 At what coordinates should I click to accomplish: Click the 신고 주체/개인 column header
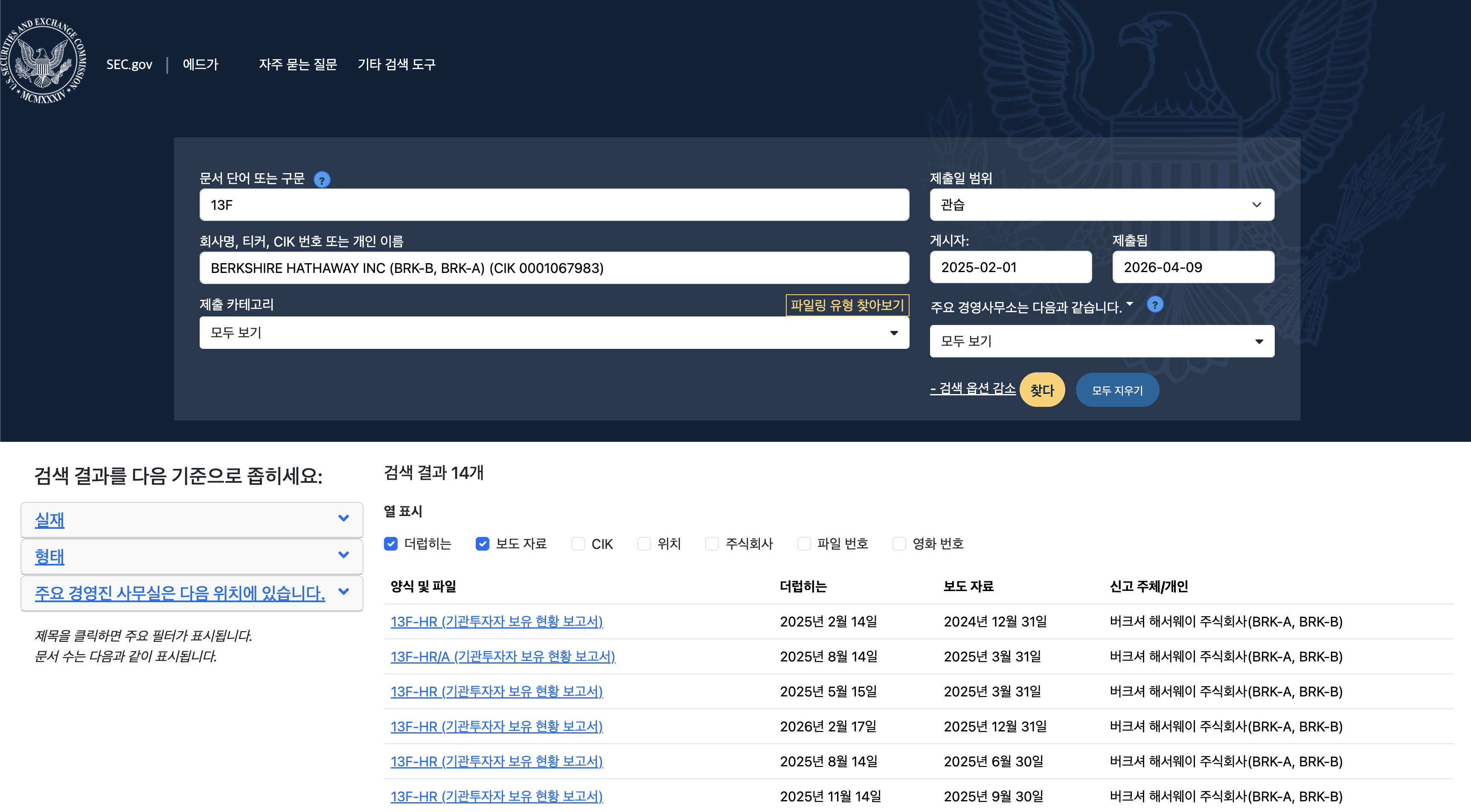click(x=1149, y=586)
